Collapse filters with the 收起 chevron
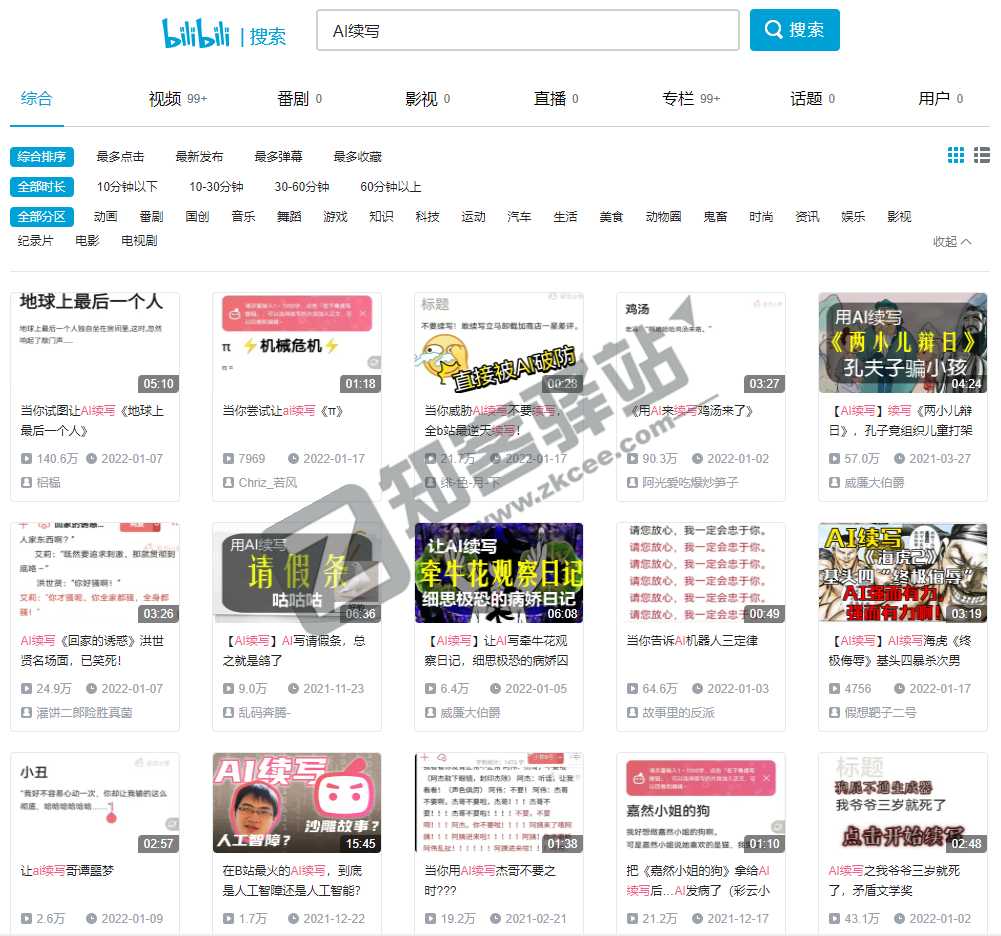Screen dimensions: 1001x936 (x=950, y=241)
